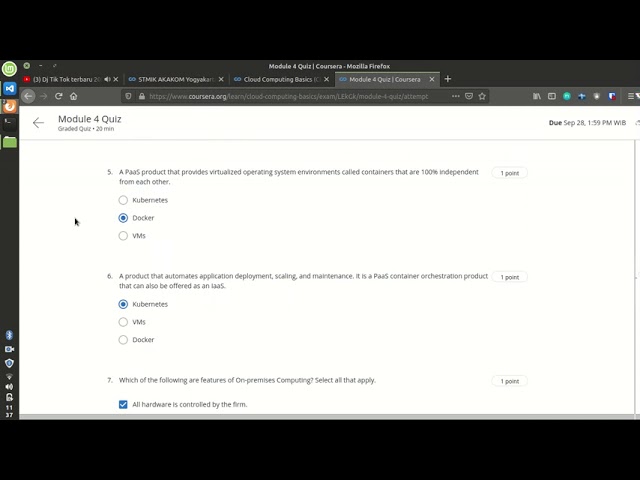Uncheck All hardware is controlled by the firm
Image resolution: width=640 pixels, height=480 pixels.
click(x=123, y=404)
